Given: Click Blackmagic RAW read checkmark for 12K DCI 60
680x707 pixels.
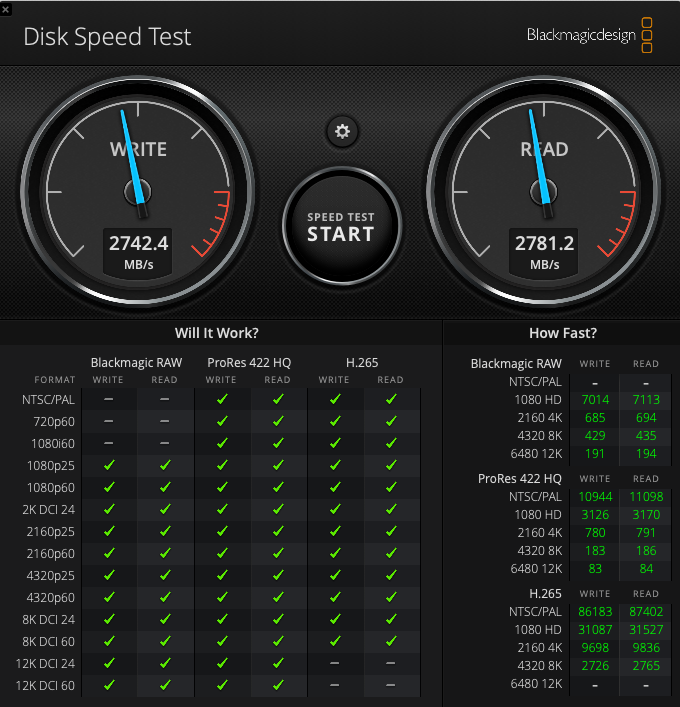Looking at the screenshot, I should click(165, 685).
